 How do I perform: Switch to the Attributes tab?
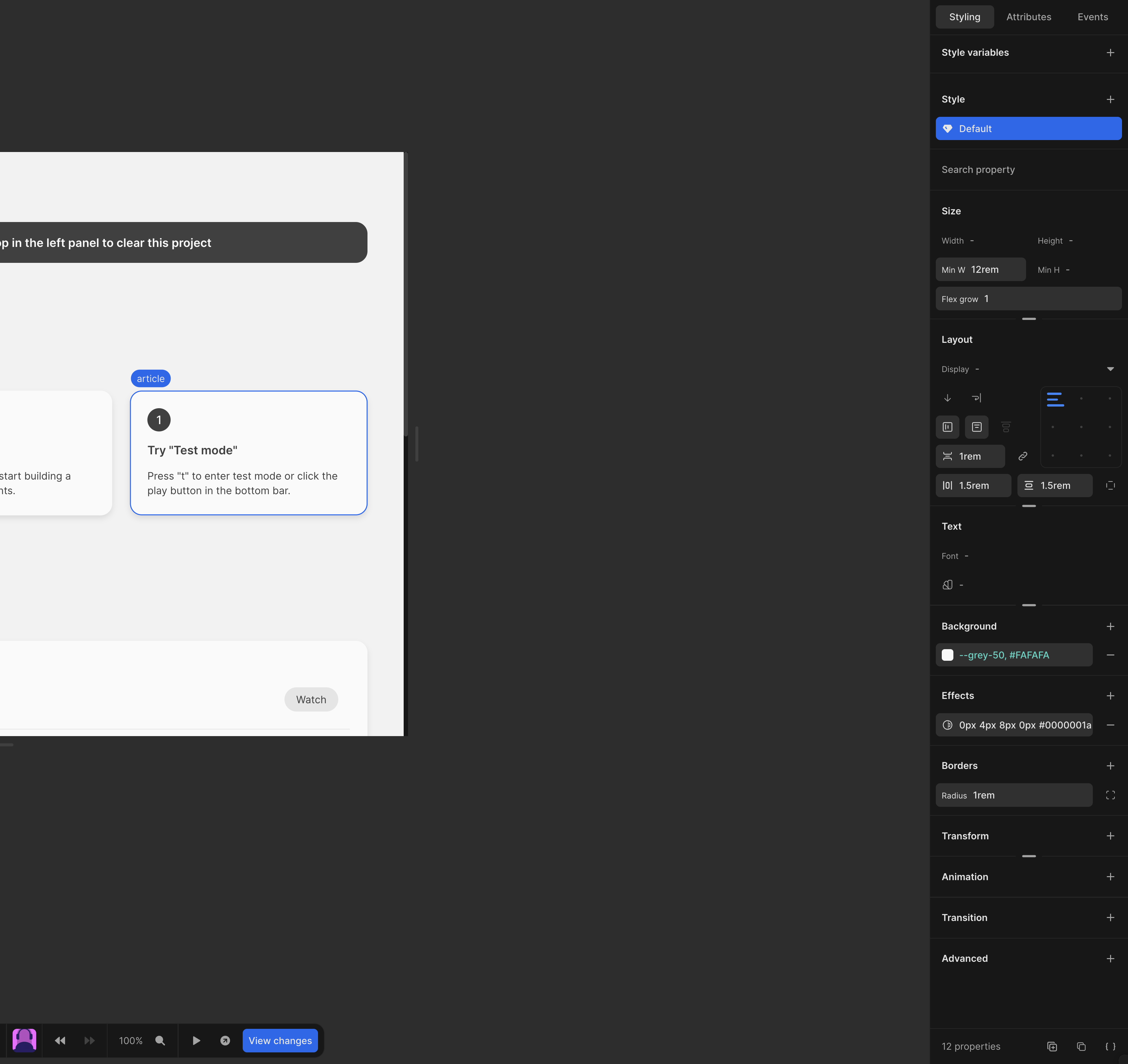[1028, 17]
